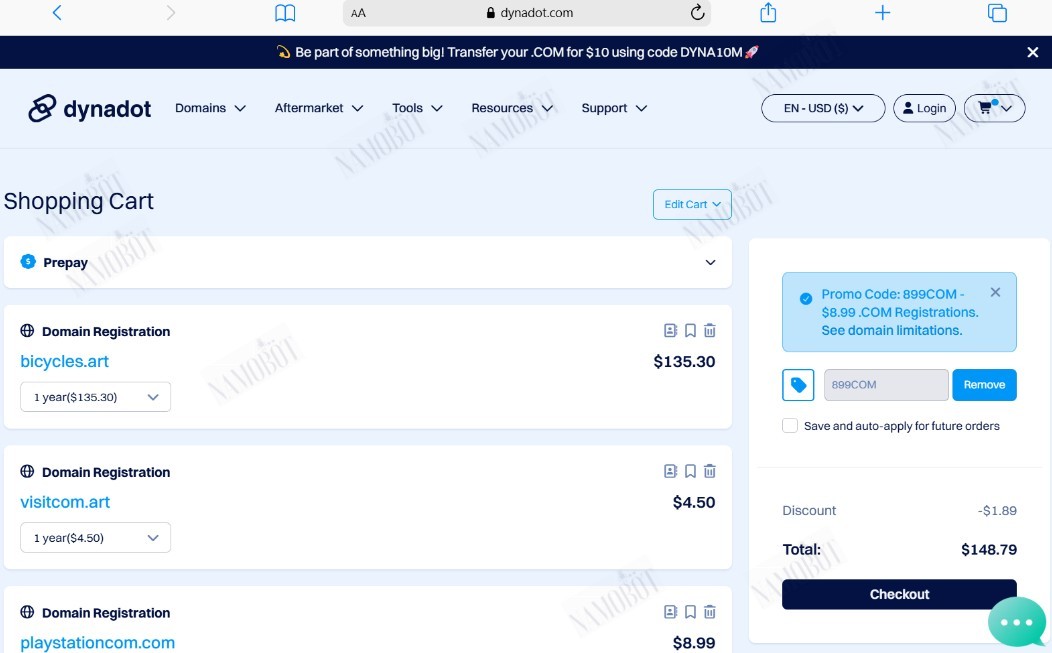The image size is (1052, 653).
Task: Open the Domains menu
Action: [x=210, y=108]
